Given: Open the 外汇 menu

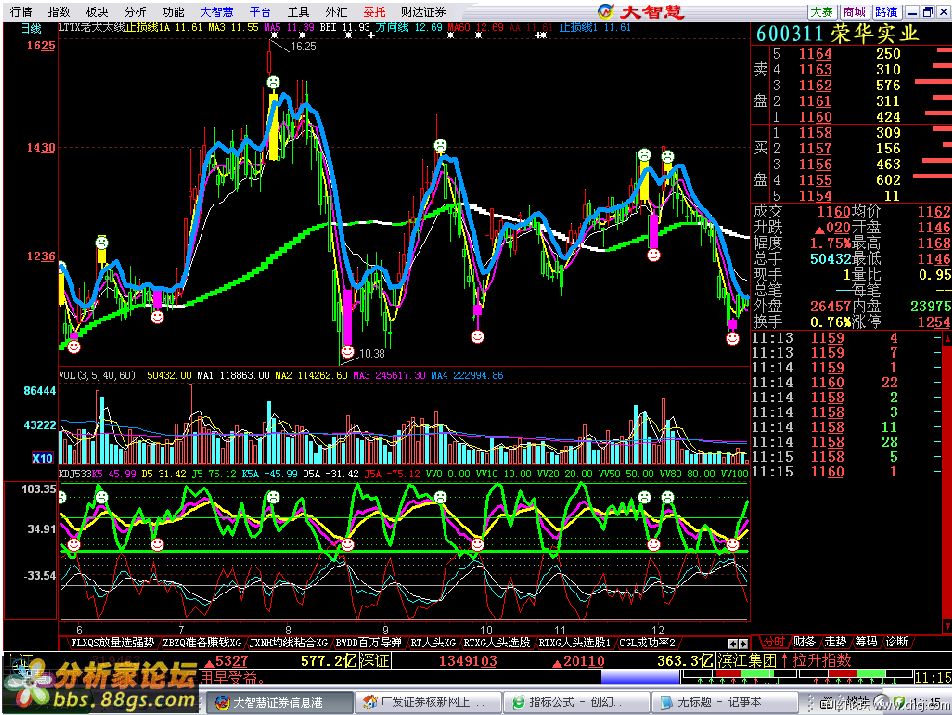Looking at the screenshot, I should click(x=336, y=12).
